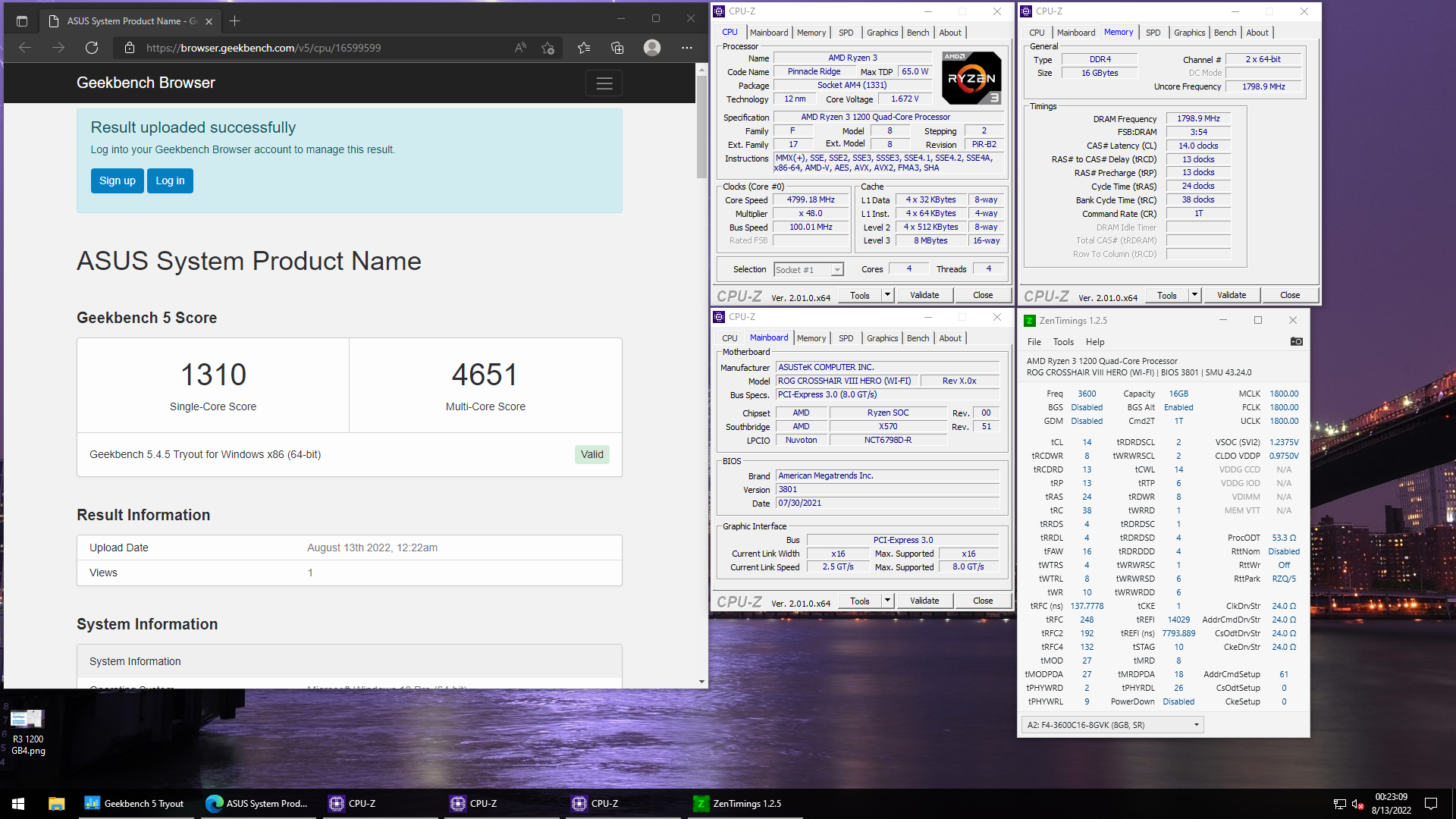The image size is (1456, 819).
Task: Open Tools dropdown arrow in CPU-Z Mainboard window
Action: click(x=887, y=601)
